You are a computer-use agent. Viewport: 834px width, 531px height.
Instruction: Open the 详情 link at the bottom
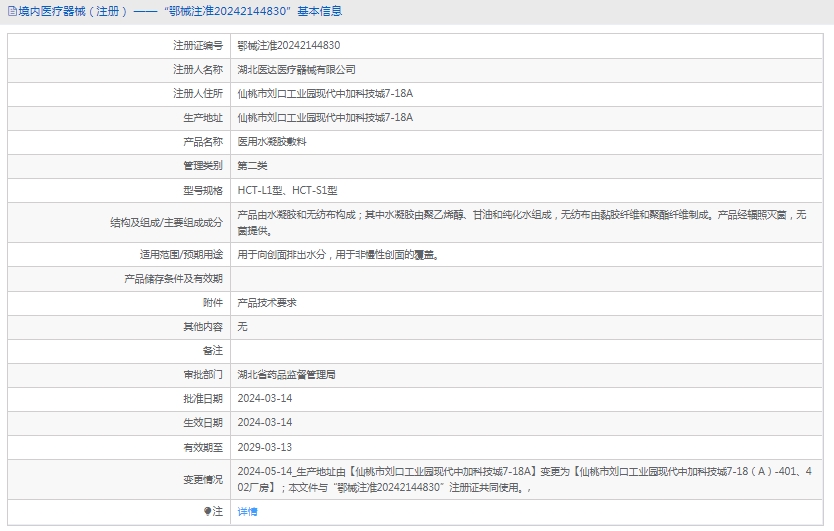[x=247, y=511]
